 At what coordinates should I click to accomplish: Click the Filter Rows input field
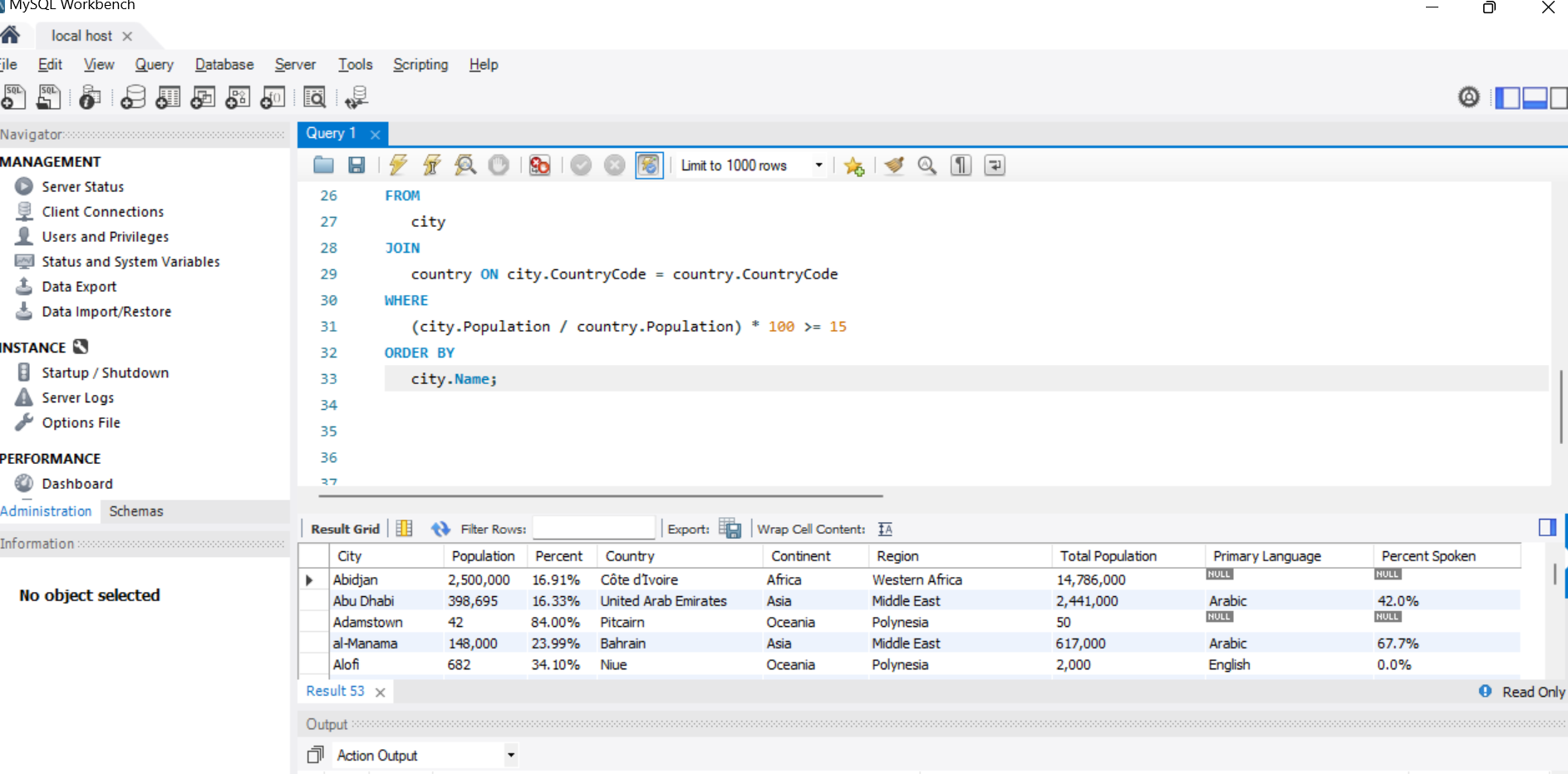tap(593, 529)
